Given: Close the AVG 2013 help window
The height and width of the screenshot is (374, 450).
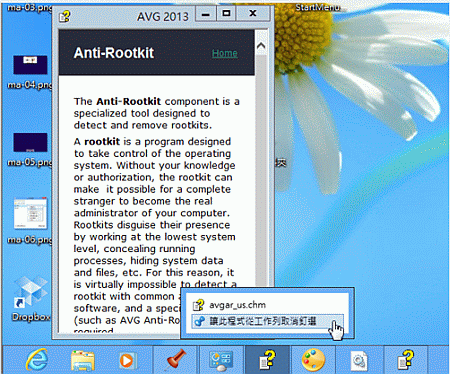Looking at the screenshot, I should point(253,14).
